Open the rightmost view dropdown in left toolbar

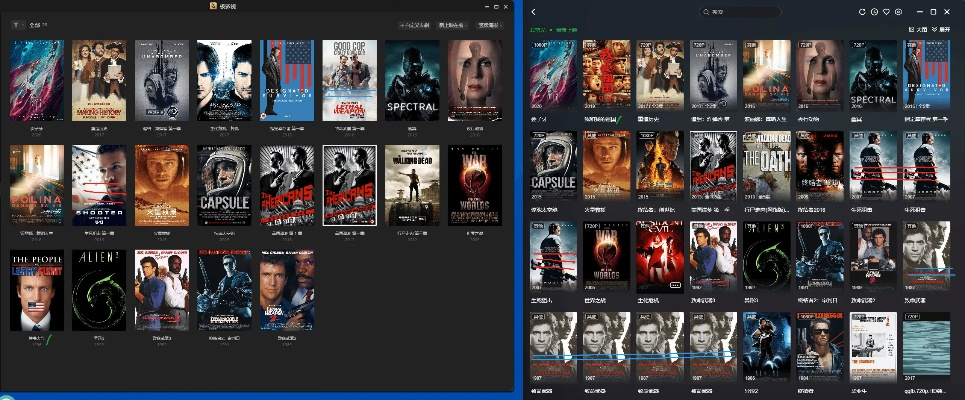tap(488, 24)
